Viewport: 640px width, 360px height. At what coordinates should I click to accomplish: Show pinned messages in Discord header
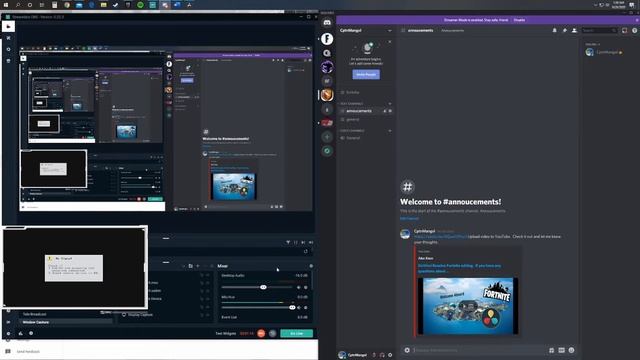coord(564,30)
